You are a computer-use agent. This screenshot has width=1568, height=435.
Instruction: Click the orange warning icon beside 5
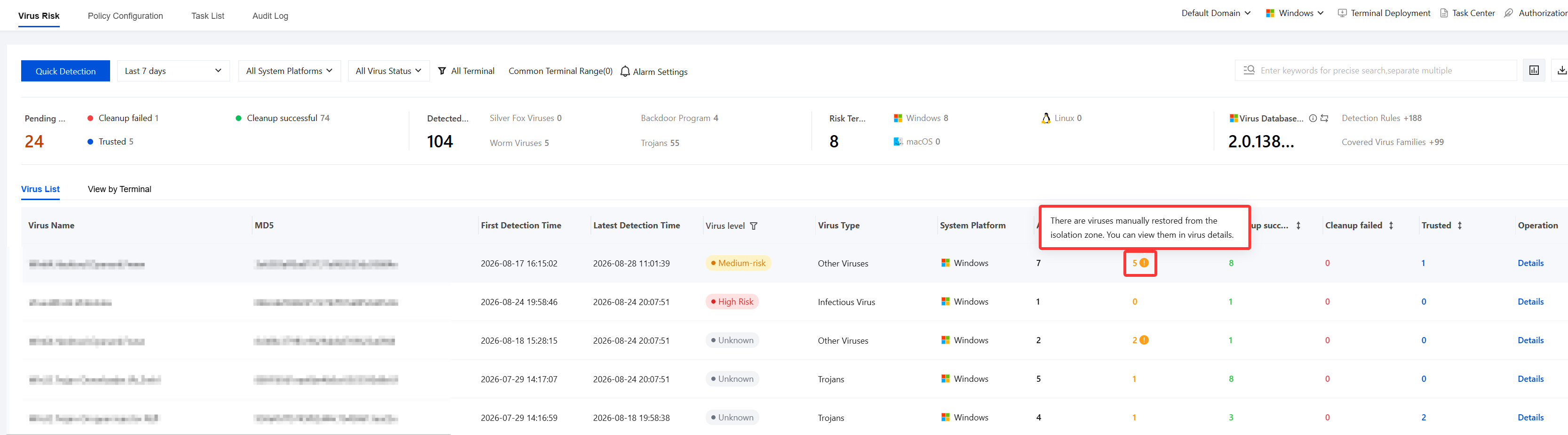(1144, 263)
